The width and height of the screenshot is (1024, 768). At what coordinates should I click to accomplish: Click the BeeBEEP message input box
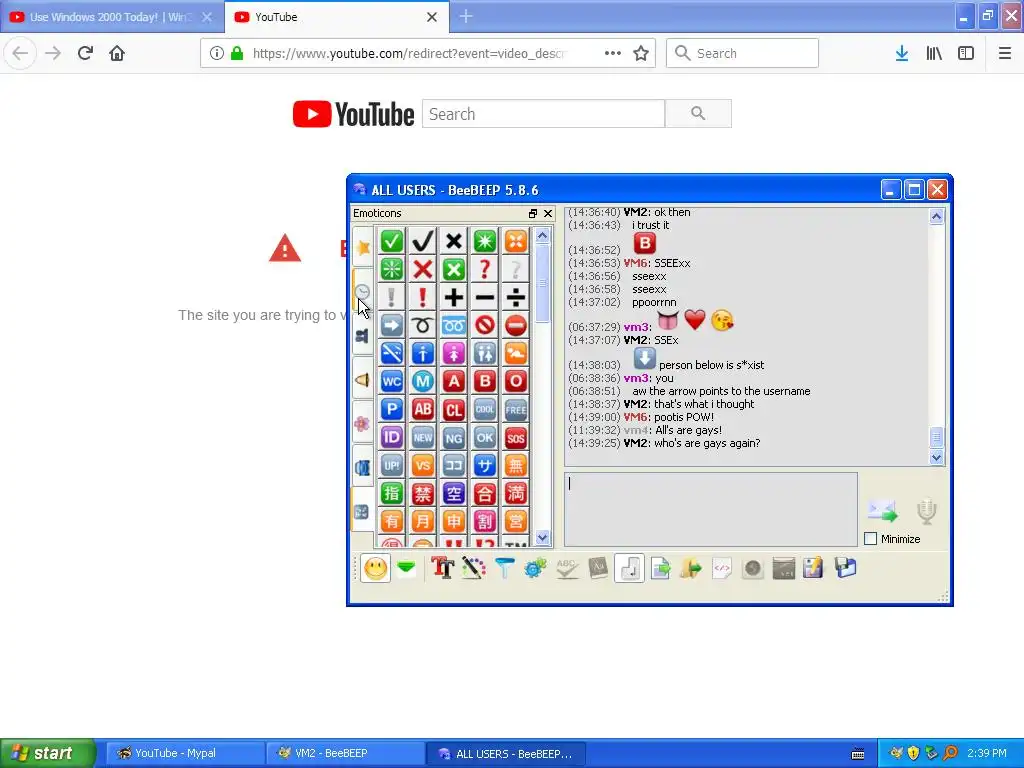tap(711, 509)
